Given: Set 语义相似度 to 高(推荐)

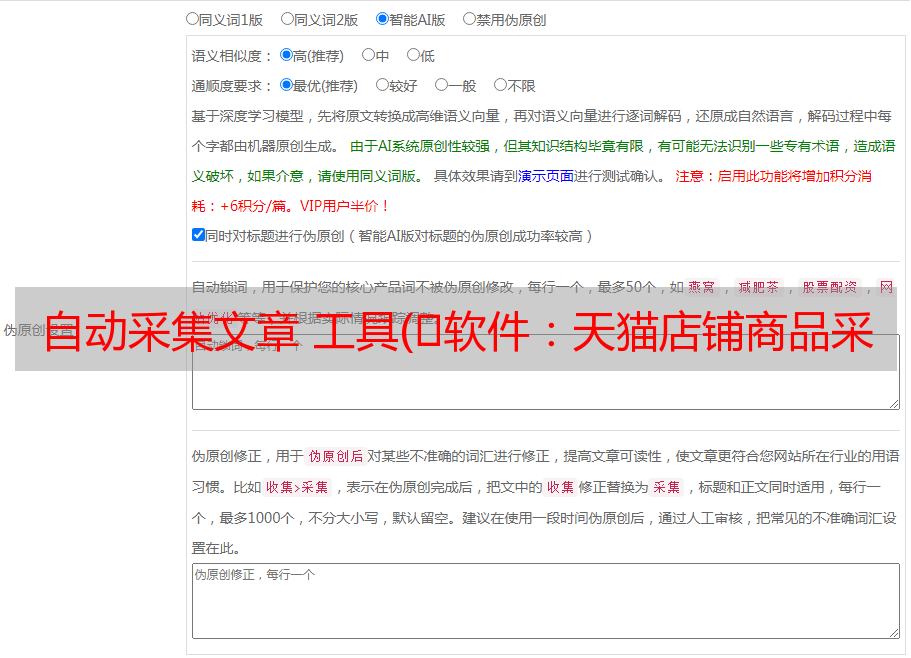Looking at the screenshot, I should click(286, 55).
